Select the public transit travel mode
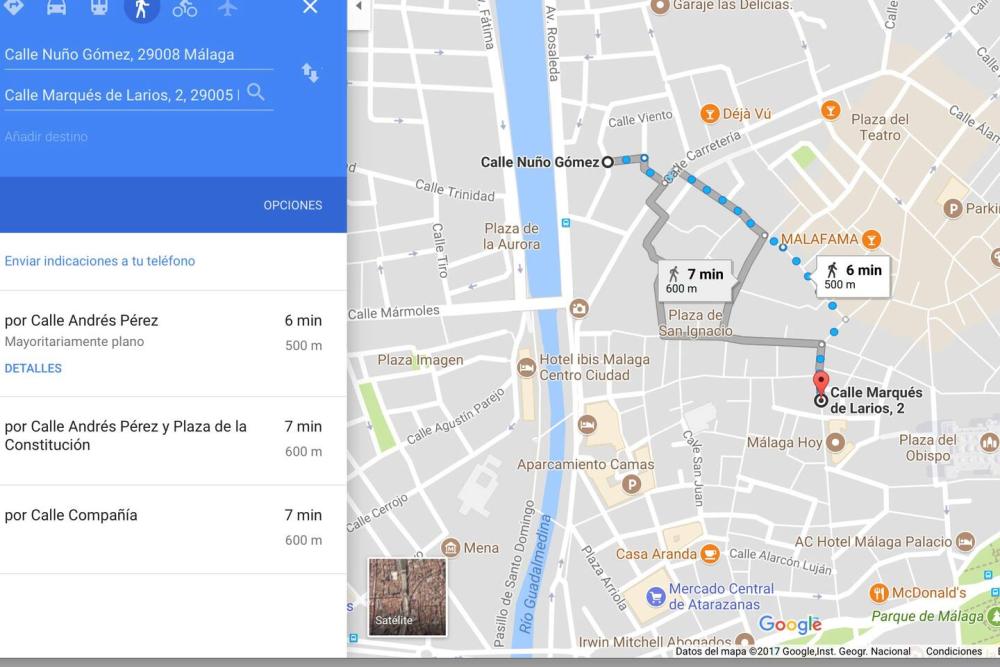 pyautogui.click(x=99, y=8)
